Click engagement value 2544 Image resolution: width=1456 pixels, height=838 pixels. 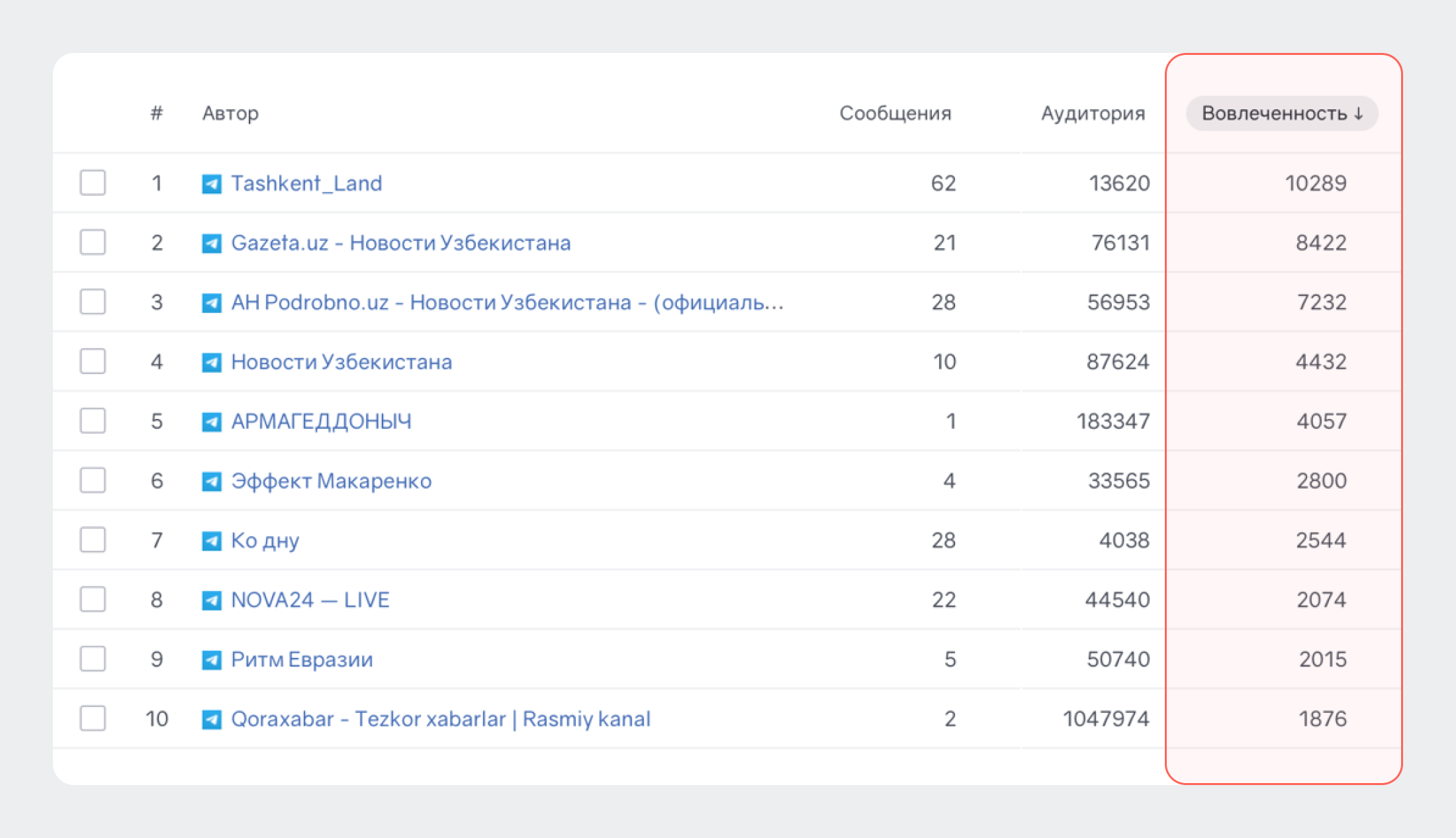(1321, 540)
